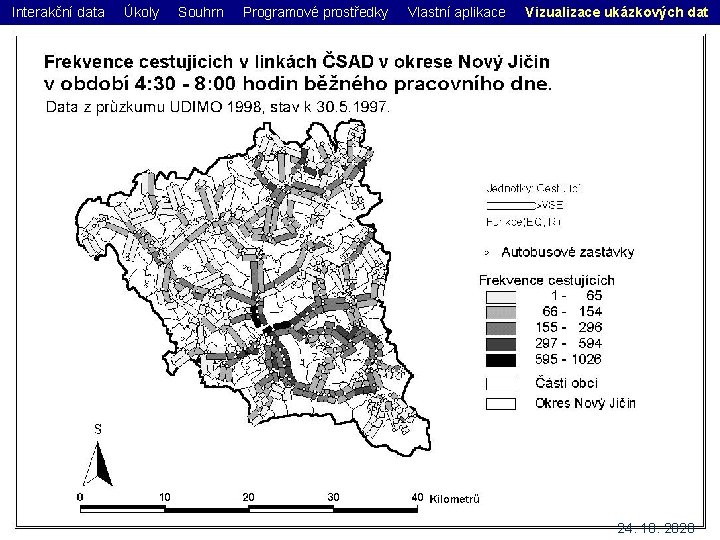Image resolution: width=720 pixels, height=540 pixels.
Task: Click the Jednotky legend text above the arrow
Action: click(534, 188)
